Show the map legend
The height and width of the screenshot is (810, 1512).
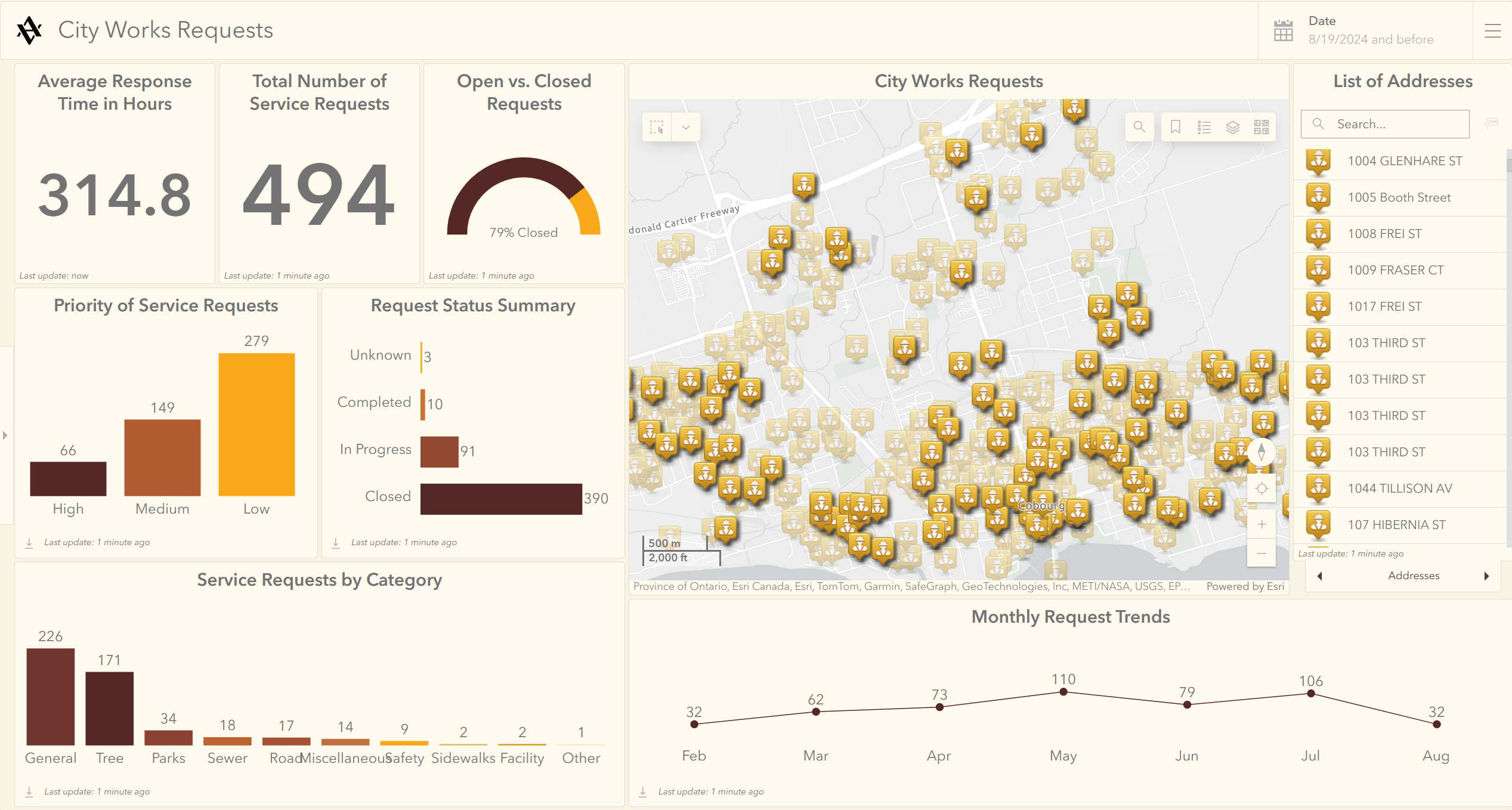click(x=1204, y=127)
